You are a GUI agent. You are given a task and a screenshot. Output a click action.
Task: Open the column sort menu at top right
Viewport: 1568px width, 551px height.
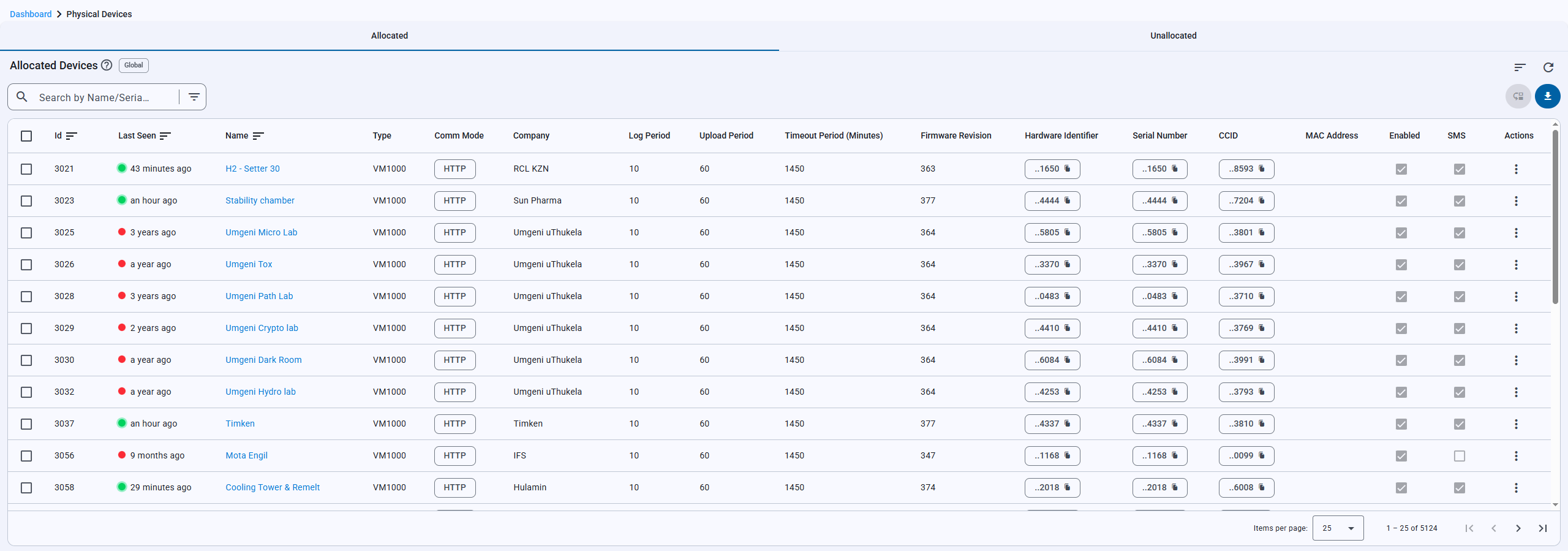tap(1520, 67)
